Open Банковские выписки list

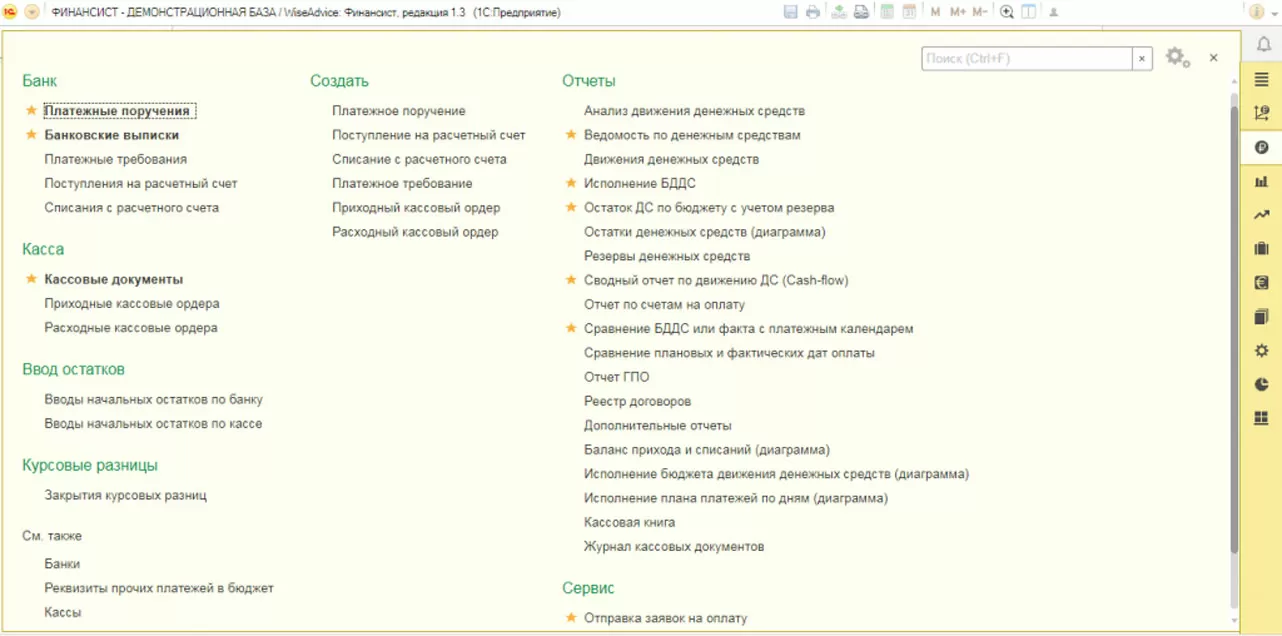[112, 135]
